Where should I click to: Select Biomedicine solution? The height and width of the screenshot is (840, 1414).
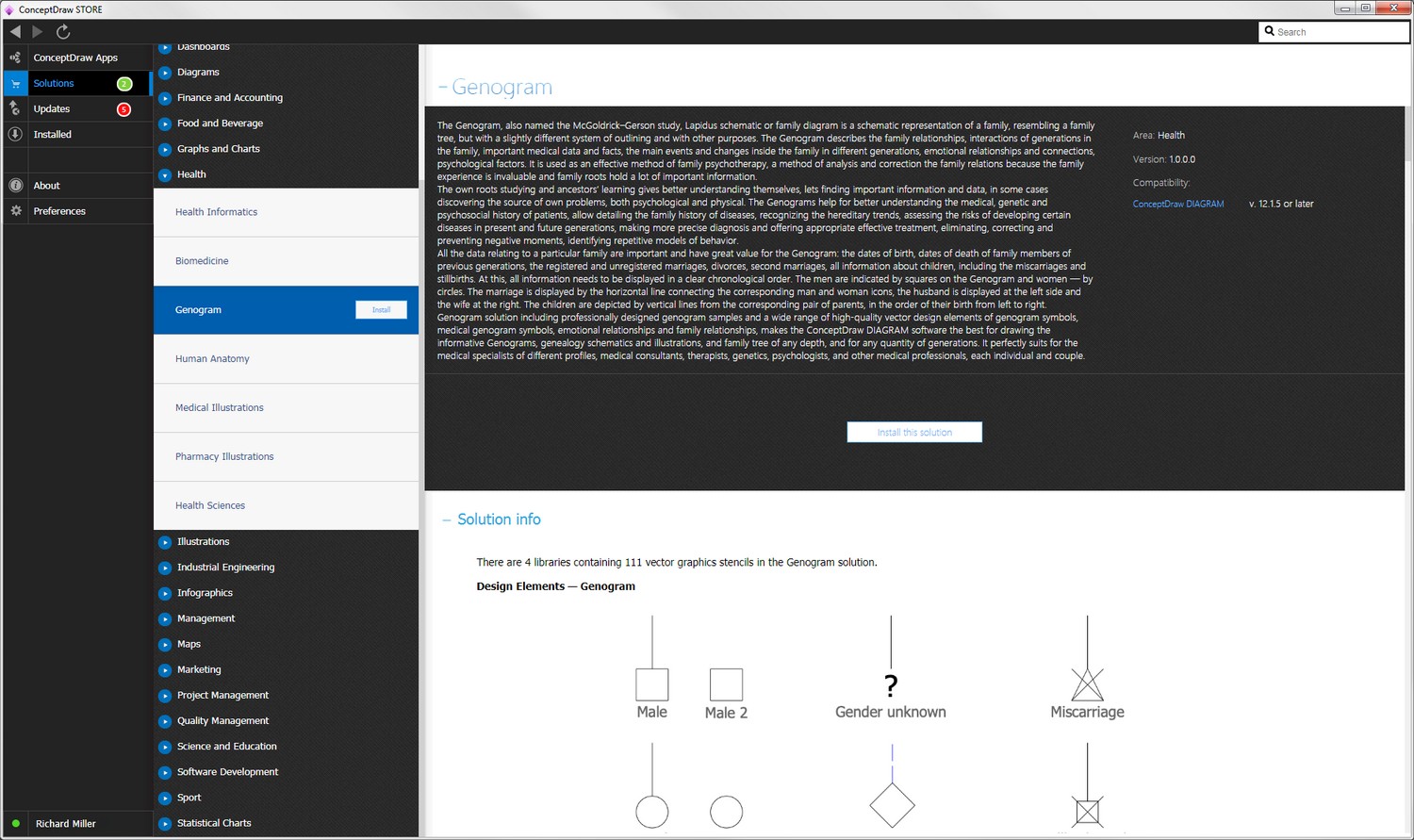(286, 261)
